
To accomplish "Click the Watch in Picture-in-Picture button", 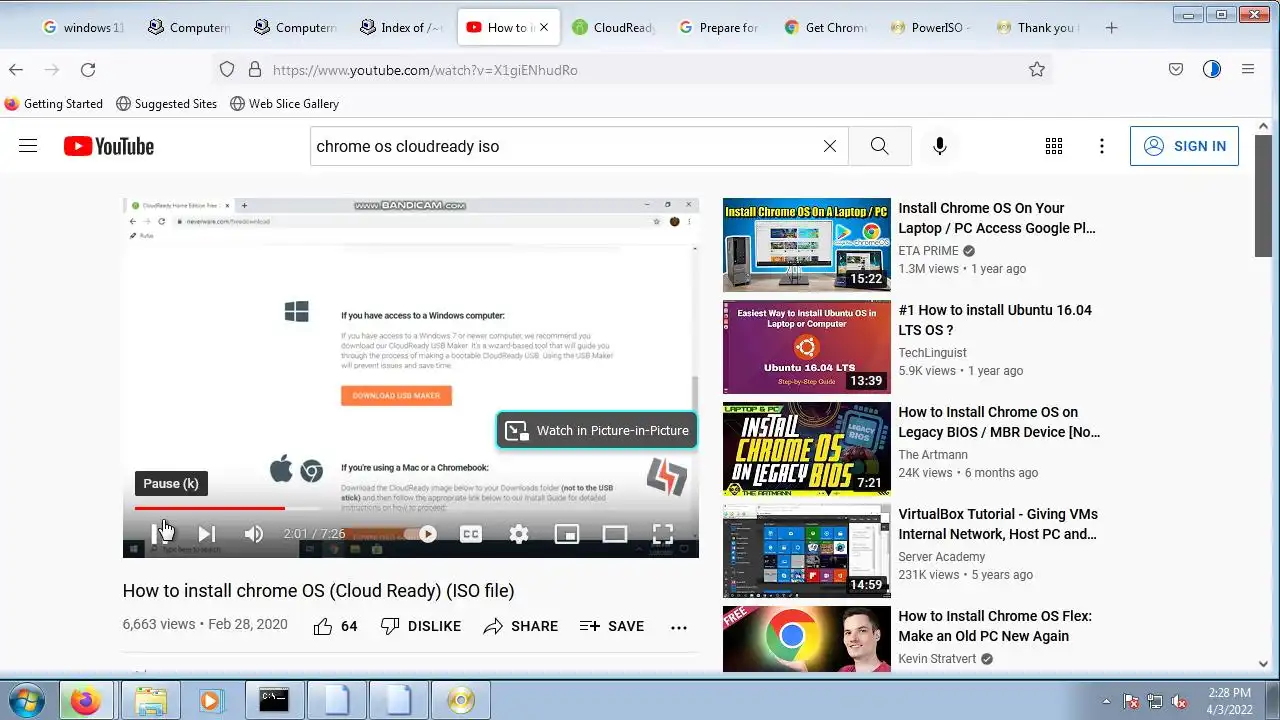I will point(597,430).
